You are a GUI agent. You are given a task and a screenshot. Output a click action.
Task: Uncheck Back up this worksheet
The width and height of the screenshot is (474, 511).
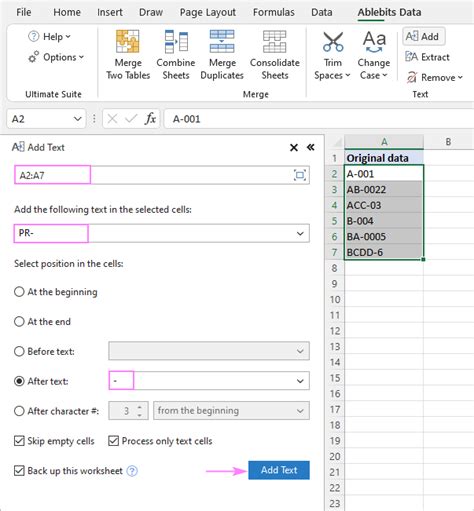click(x=19, y=471)
